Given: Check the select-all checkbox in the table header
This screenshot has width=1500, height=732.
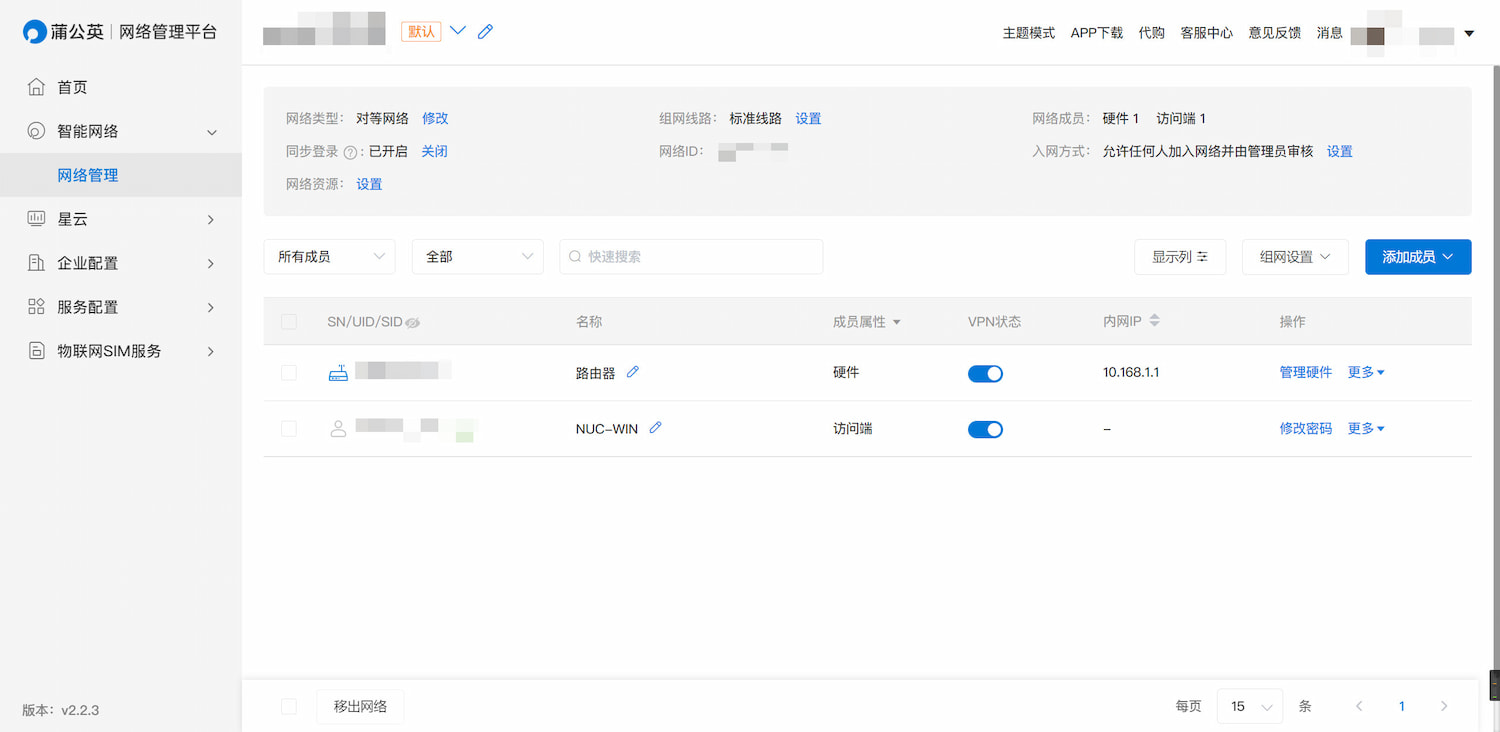Looking at the screenshot, I should tap(289, 322).
